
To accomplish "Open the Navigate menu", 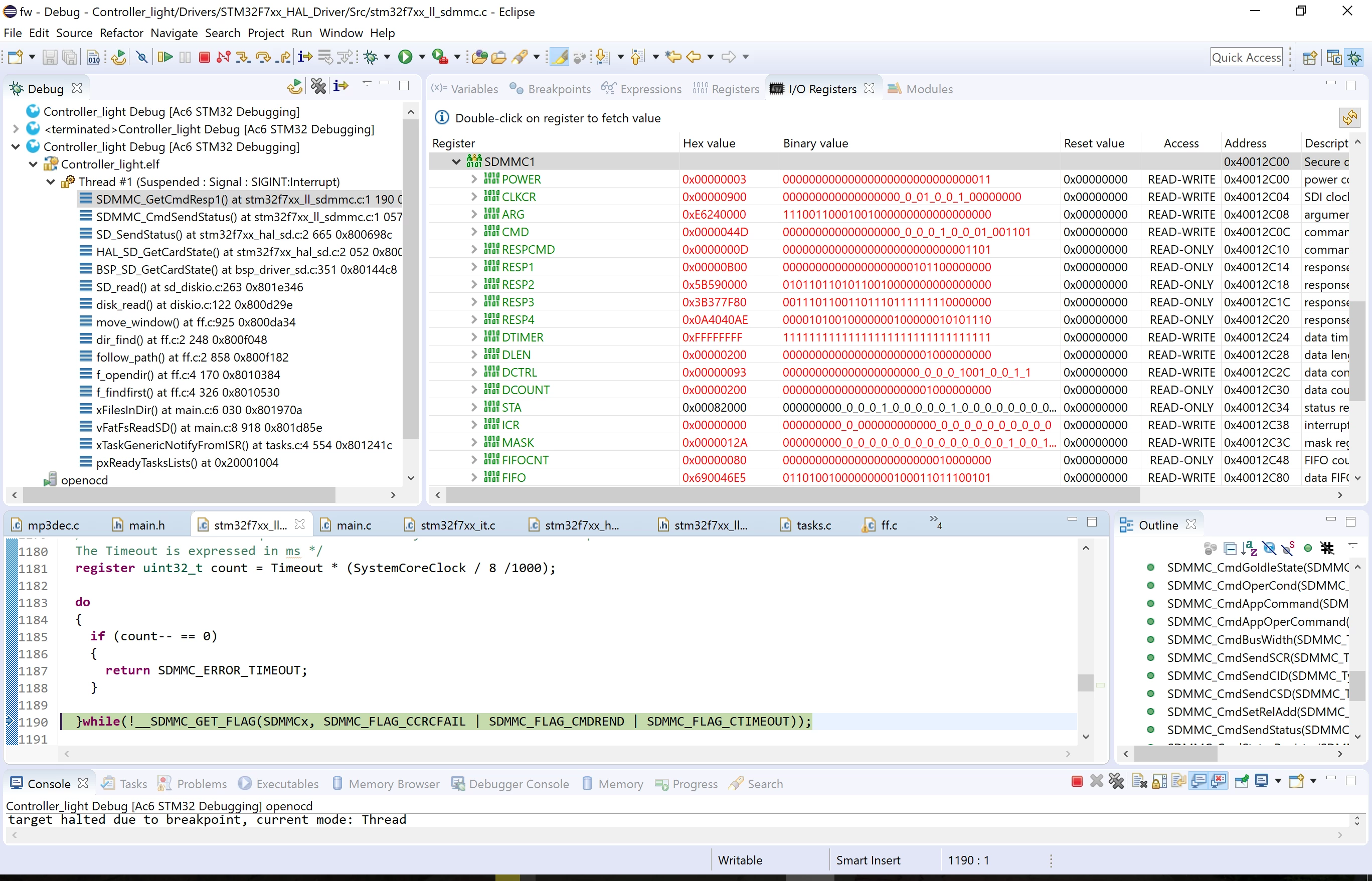I will tap(174, 33).
